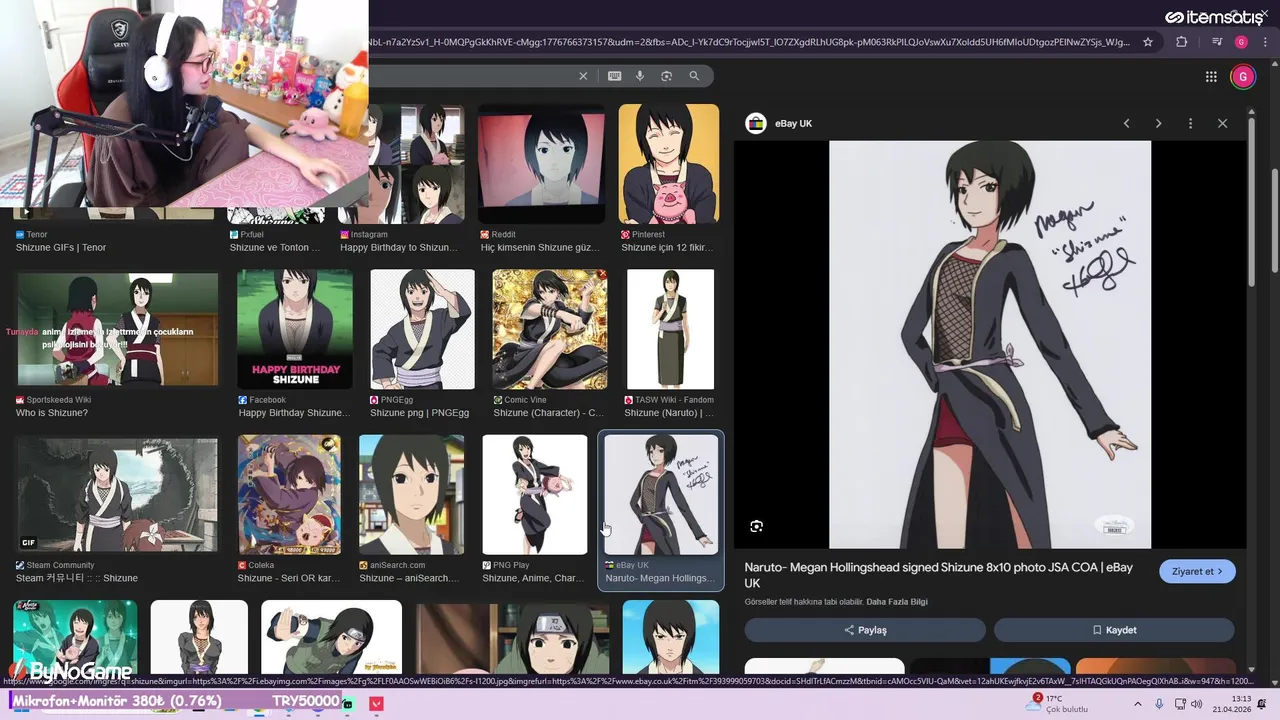This screenshot has width=1280, height=720.
Task: Click the 'Shizune GIFs | Tenor' caption
Action: click(x=61, y=248)
